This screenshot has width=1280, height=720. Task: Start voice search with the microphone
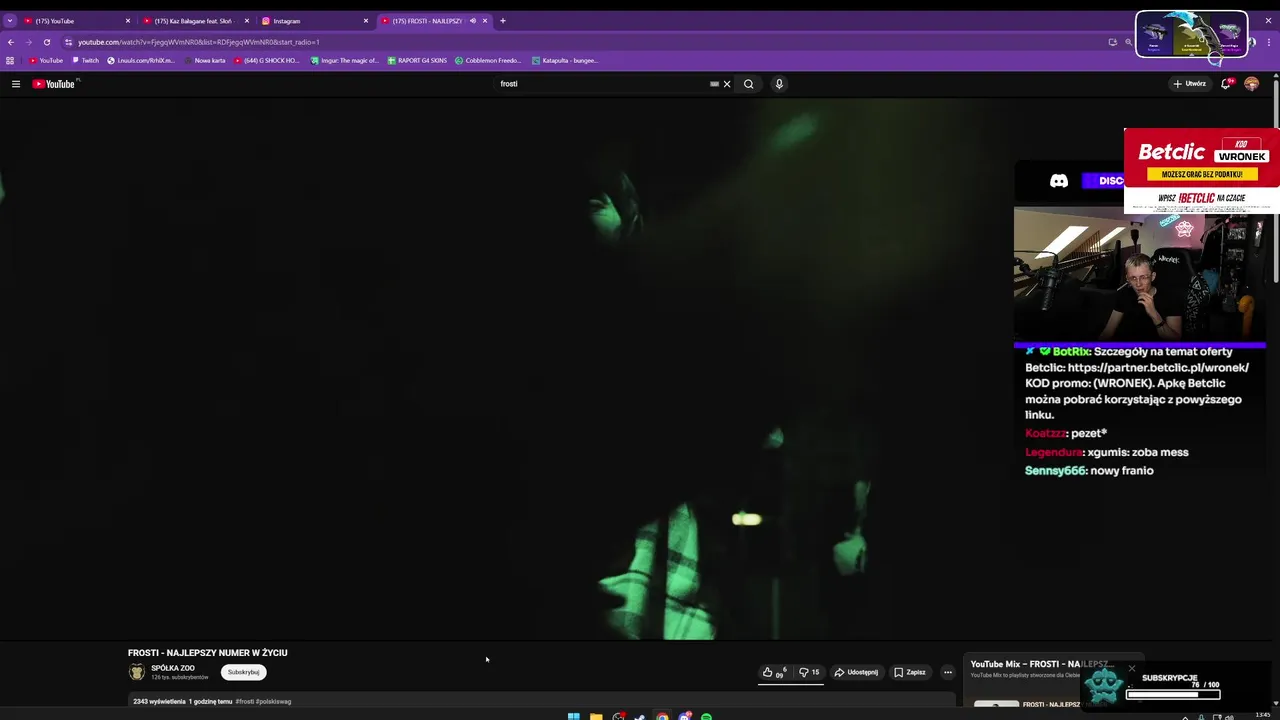coord(779,84)
